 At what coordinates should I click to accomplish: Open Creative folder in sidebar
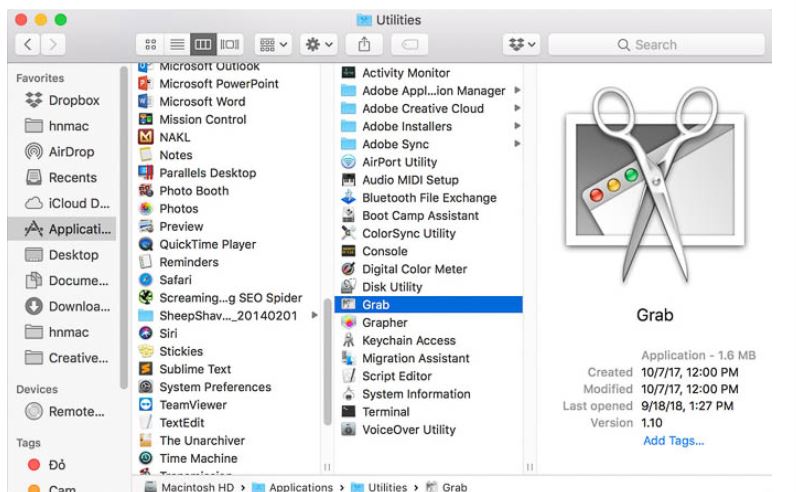[x=67, y=358]
